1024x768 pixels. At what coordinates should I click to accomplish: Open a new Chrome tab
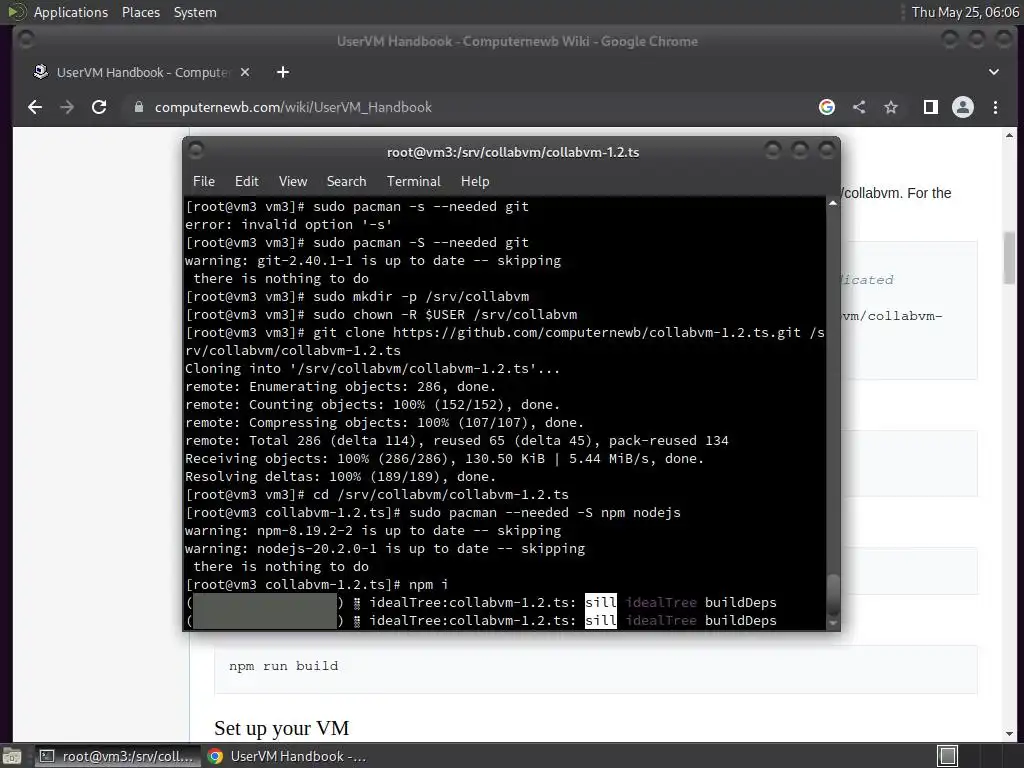click(x=283, y=72)
